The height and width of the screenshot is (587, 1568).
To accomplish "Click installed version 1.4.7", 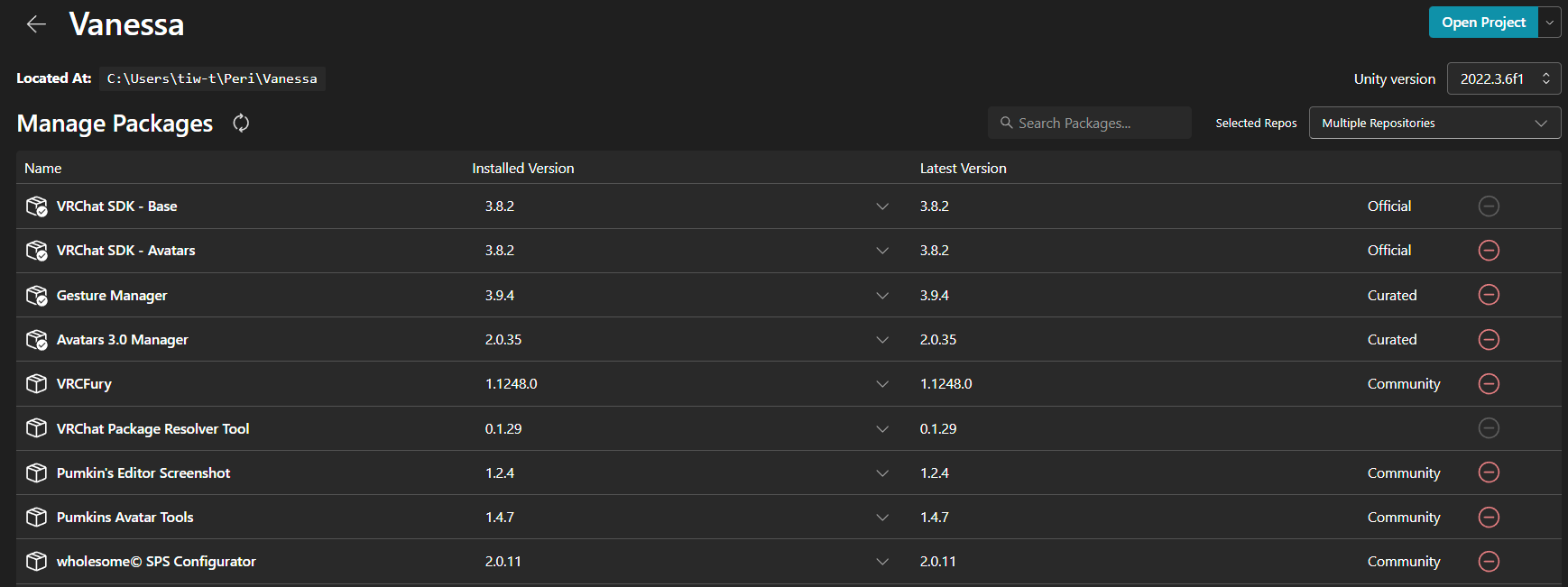I will [x=500, y=518].
